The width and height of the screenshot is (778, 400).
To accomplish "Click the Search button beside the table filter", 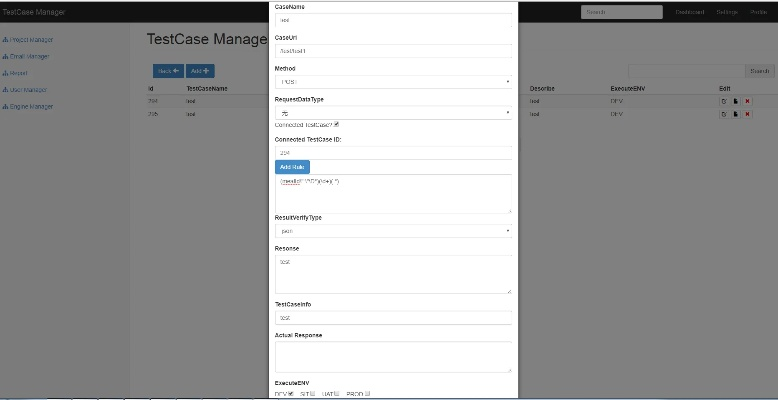I will pyautogui.click(x=759, y=71).
